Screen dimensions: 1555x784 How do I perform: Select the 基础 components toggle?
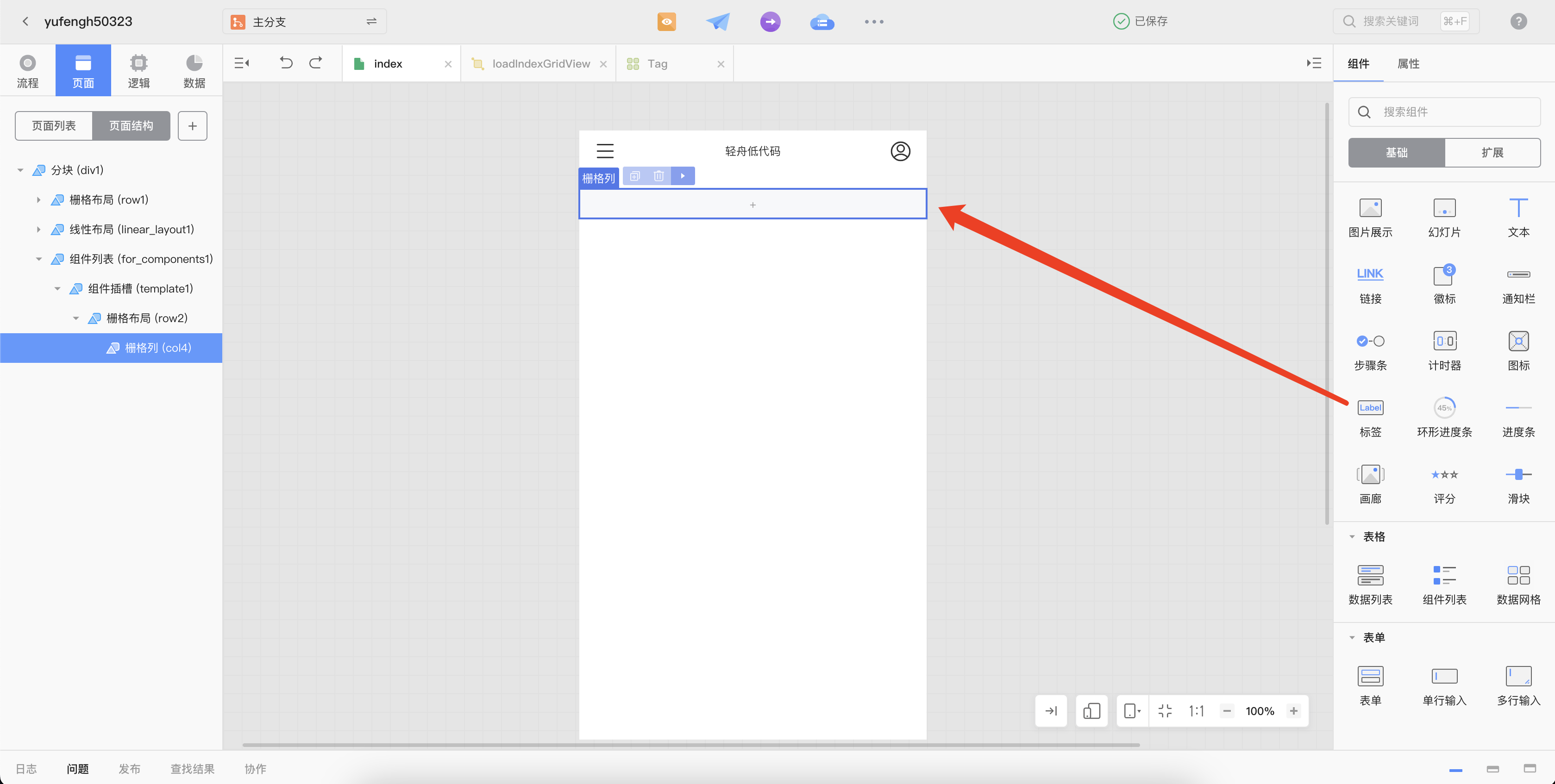point(1396,153)
